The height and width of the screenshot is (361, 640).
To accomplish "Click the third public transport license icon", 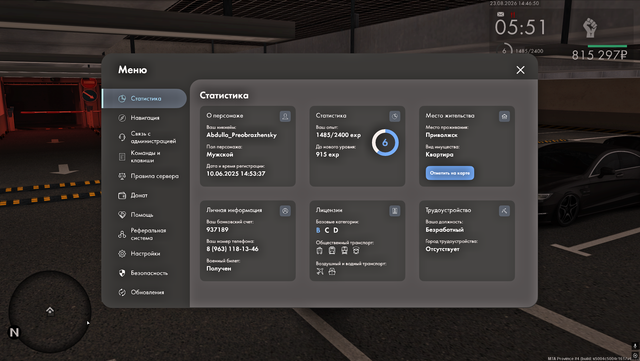I will [344, 250].
